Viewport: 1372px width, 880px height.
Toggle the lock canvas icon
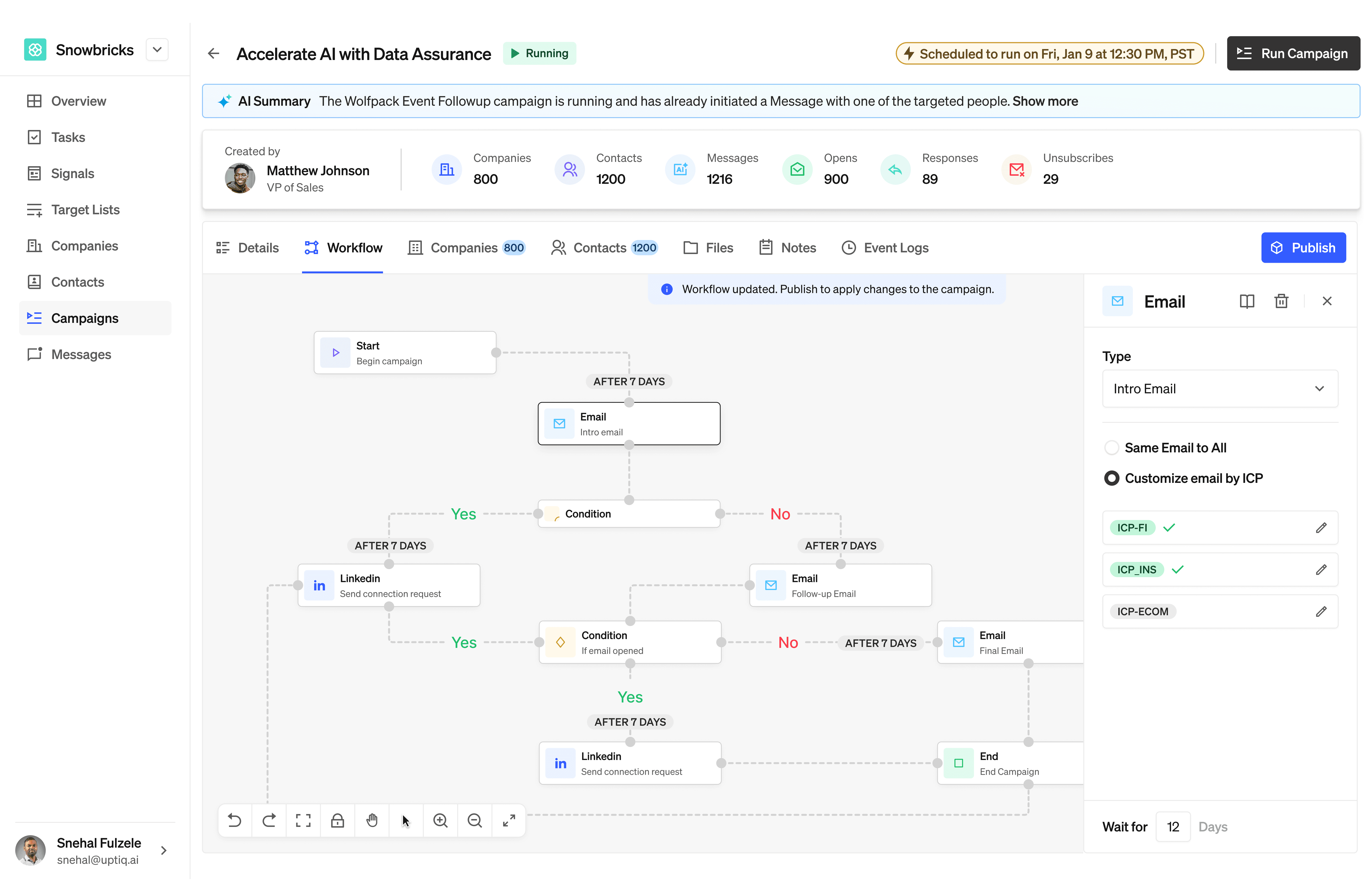click(x=337, y=820)
